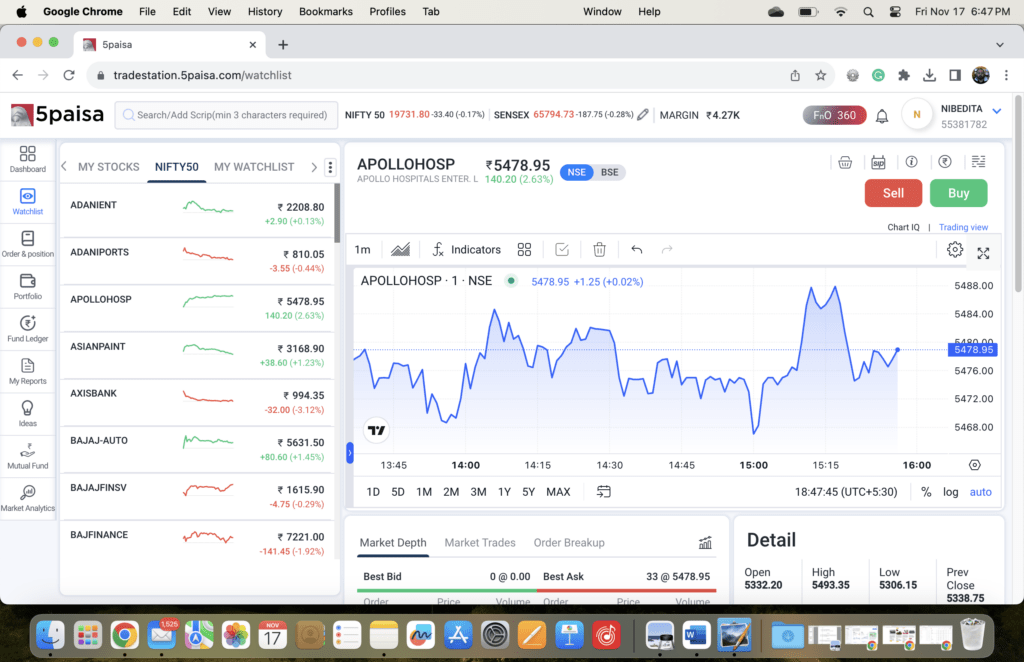Image resolution: width=1024 pixels, height=662 pixels.
Task: Open the Order Breakup tab
Action: [x=569, y=543]
